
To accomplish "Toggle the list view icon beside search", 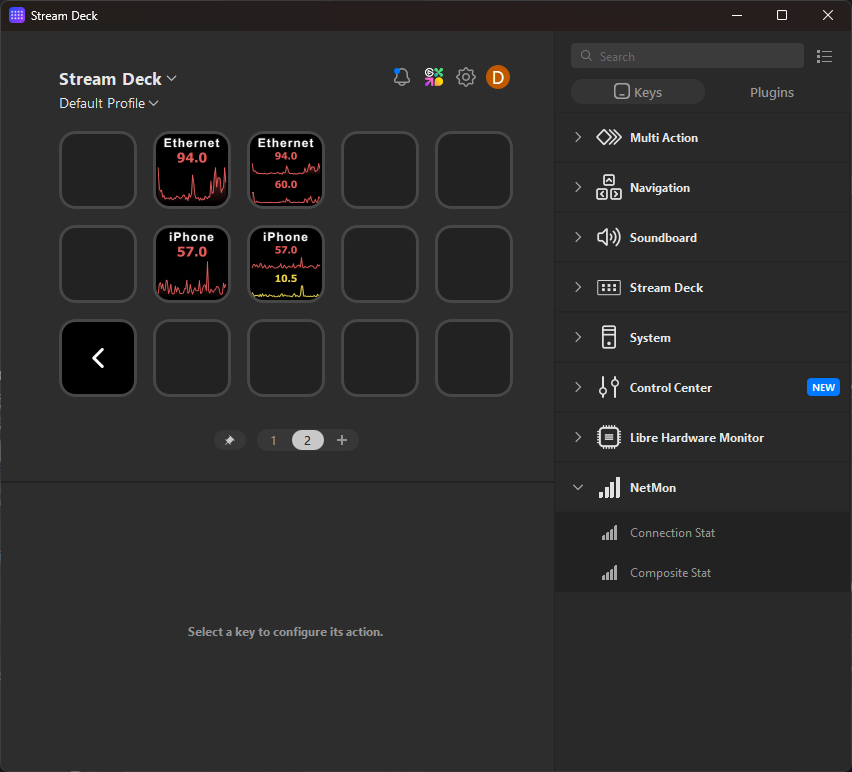I will (824, 57).
